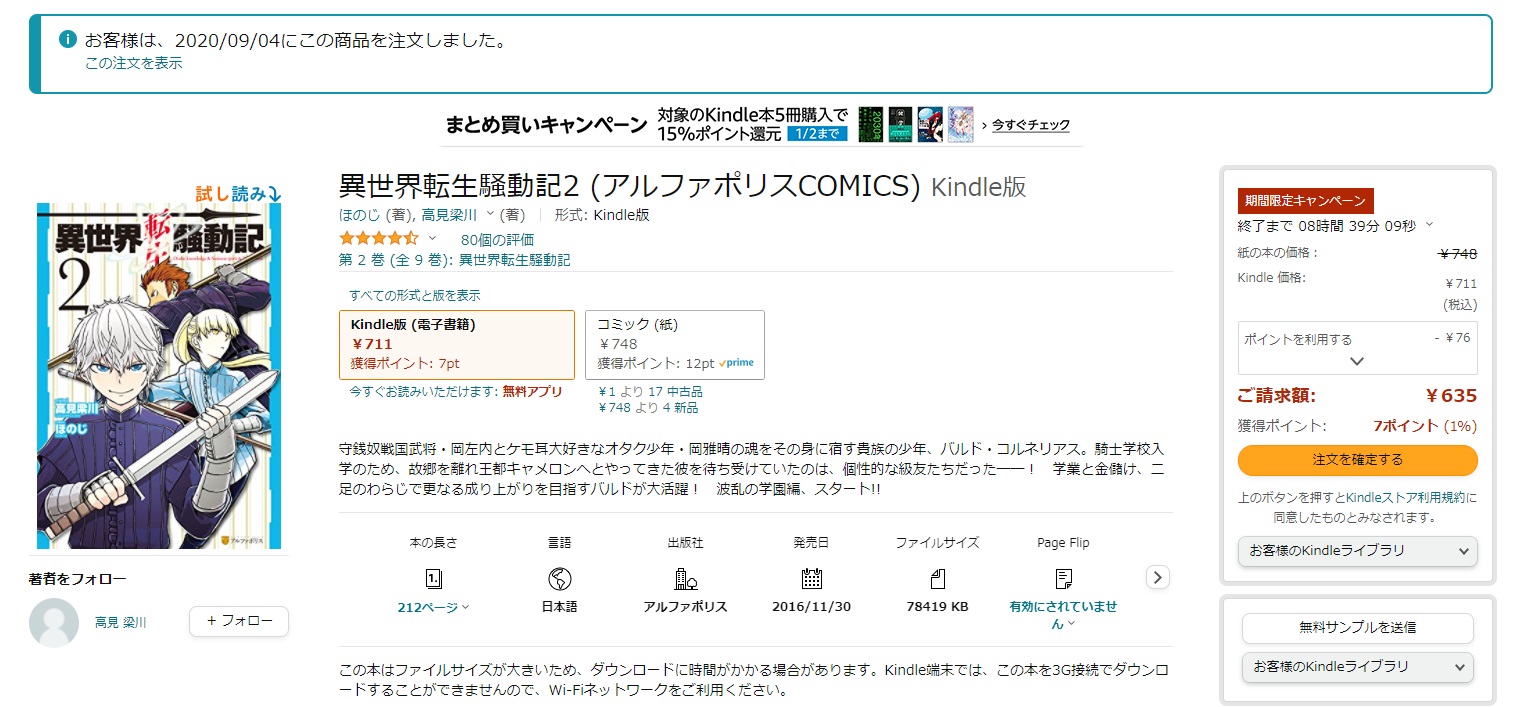Open the Kindleライブラリ dropdown under 無料サンプルを送信
The height and width of the screenshot is (707, 1513).
click(x=1357, y=667)
